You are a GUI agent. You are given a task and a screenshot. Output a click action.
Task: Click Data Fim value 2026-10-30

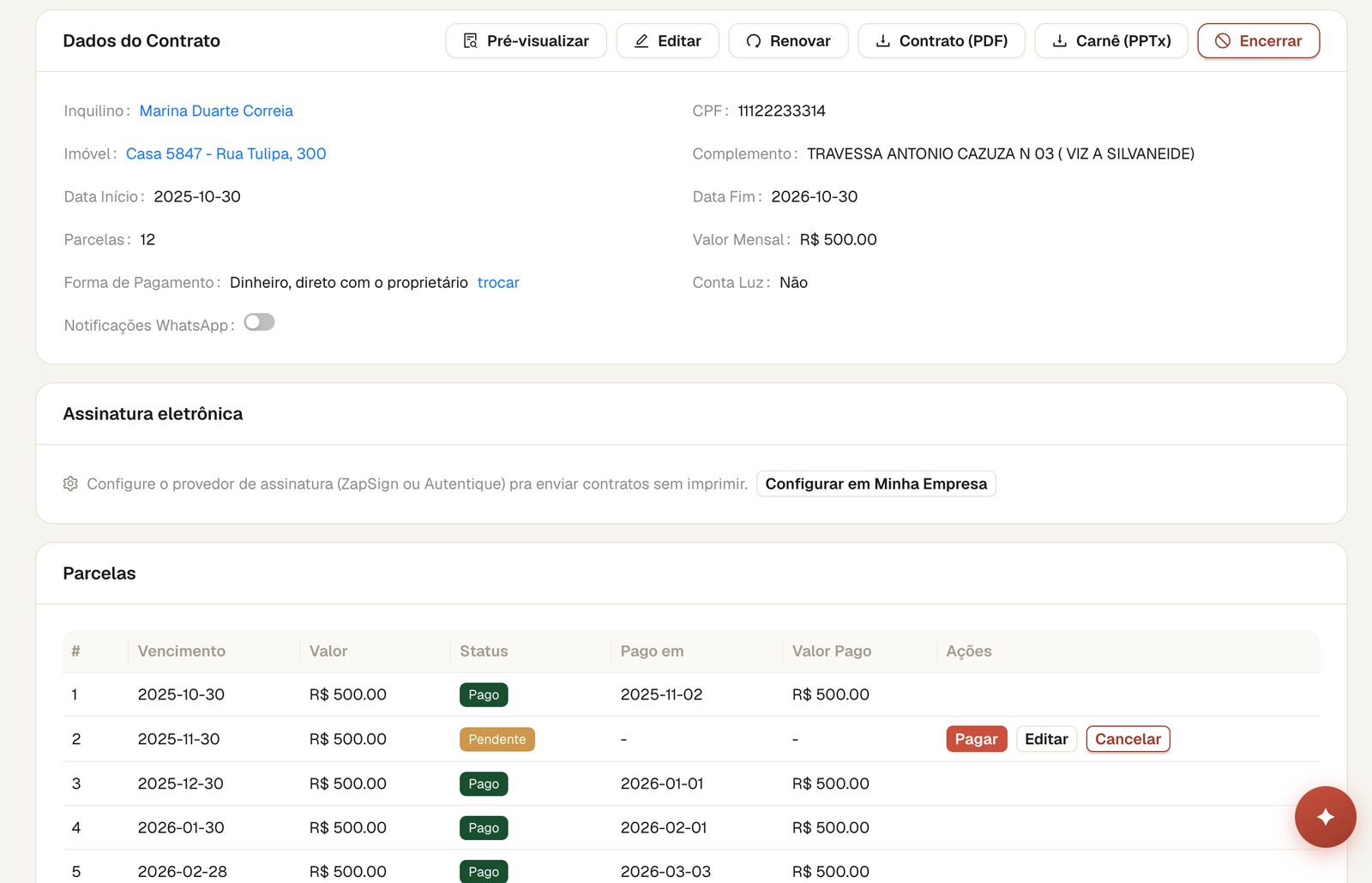click(x=815, y=196)
